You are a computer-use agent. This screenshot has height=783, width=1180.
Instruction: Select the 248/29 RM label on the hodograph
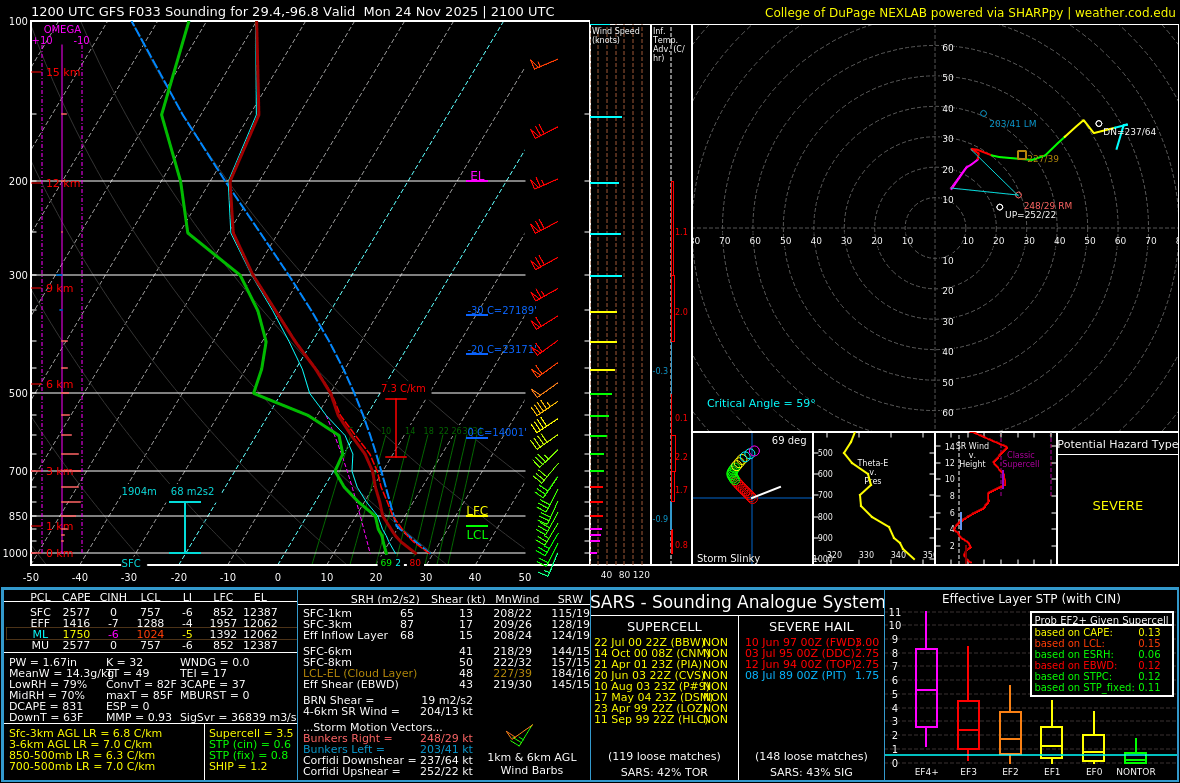tap(1048, 206)
